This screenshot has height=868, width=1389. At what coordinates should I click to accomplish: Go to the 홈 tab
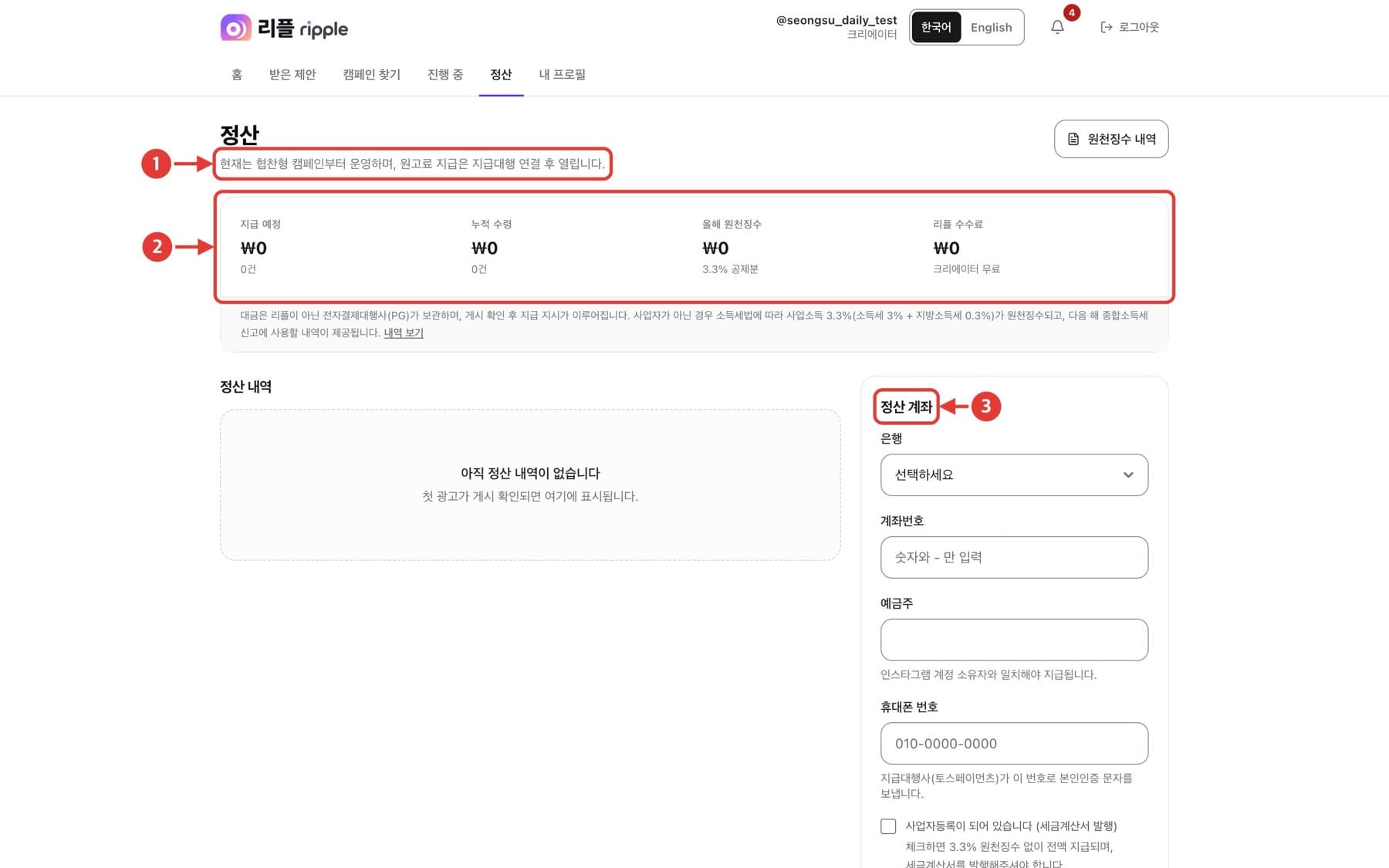click(237, 74)
